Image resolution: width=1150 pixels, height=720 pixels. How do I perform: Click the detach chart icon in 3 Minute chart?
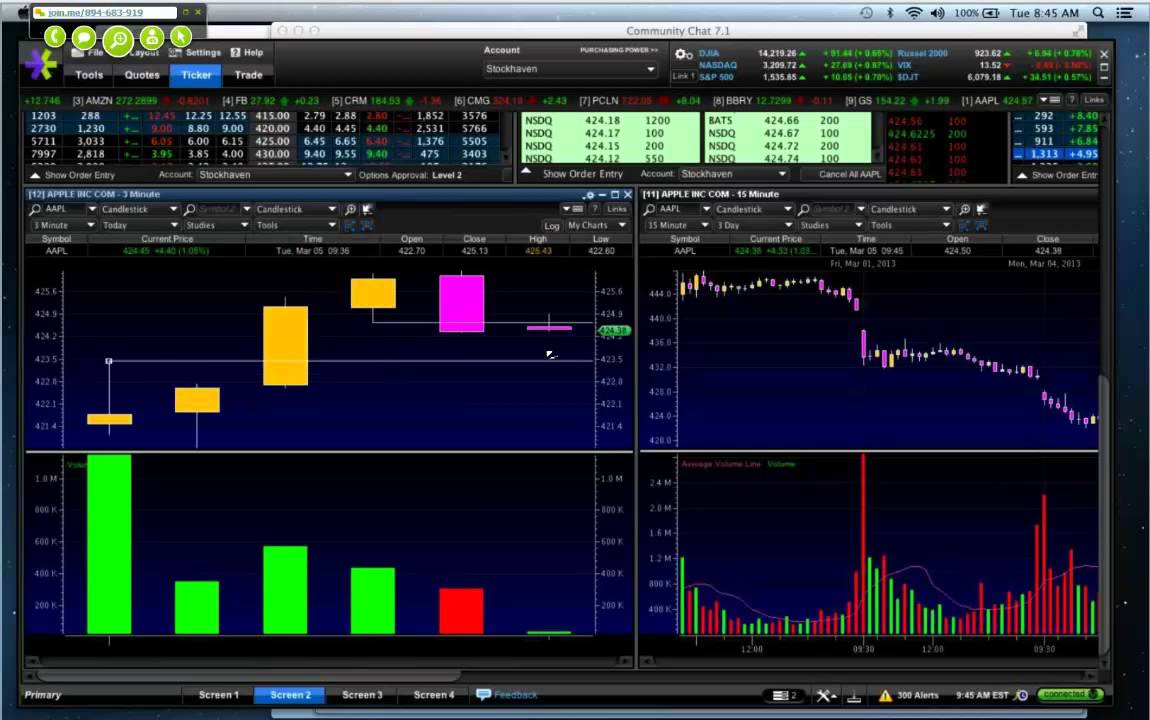click(367, 210)
